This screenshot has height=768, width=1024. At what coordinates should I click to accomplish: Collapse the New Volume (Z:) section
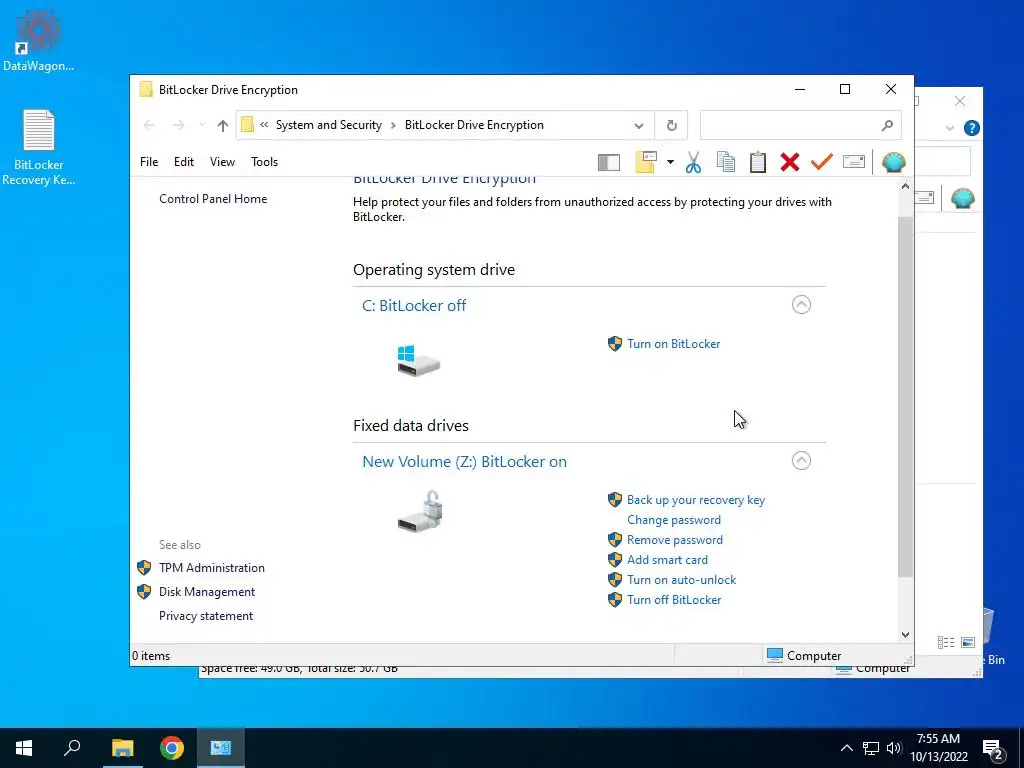click(801, 460)
